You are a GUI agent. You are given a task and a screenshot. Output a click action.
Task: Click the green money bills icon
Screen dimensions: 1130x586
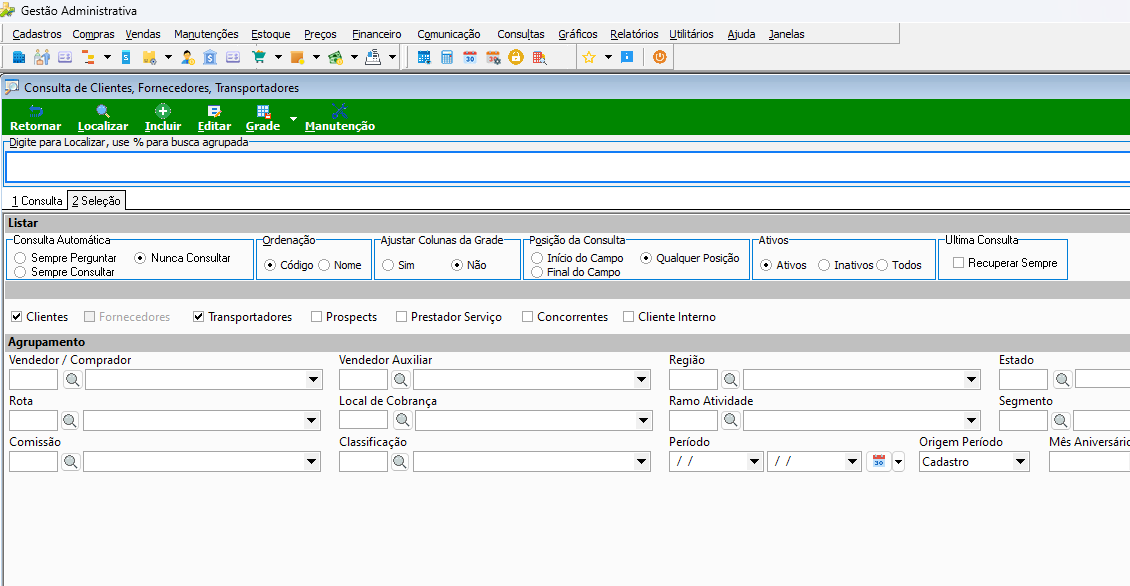pos(335,57)
